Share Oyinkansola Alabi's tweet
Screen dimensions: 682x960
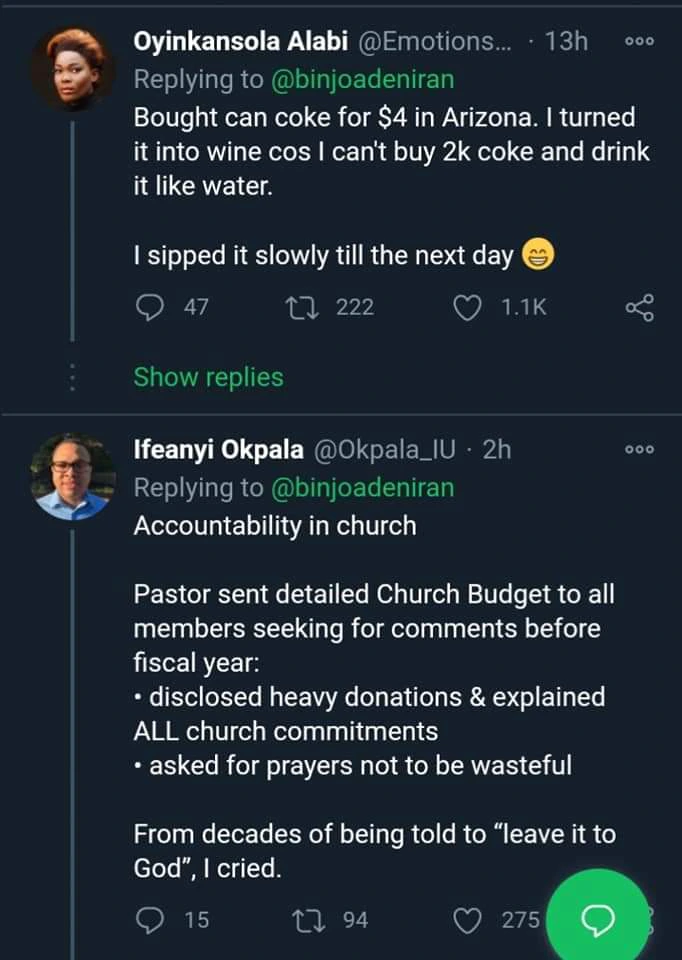point(639,308)
